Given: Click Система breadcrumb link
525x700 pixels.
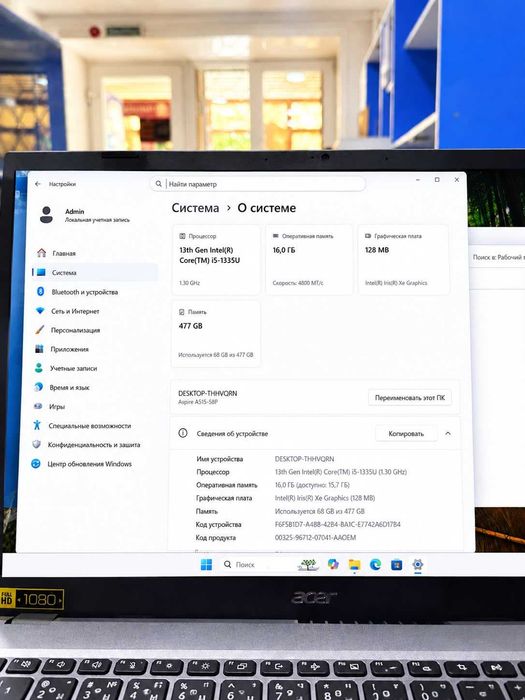Looking at the screenshot, I should 196,208.
